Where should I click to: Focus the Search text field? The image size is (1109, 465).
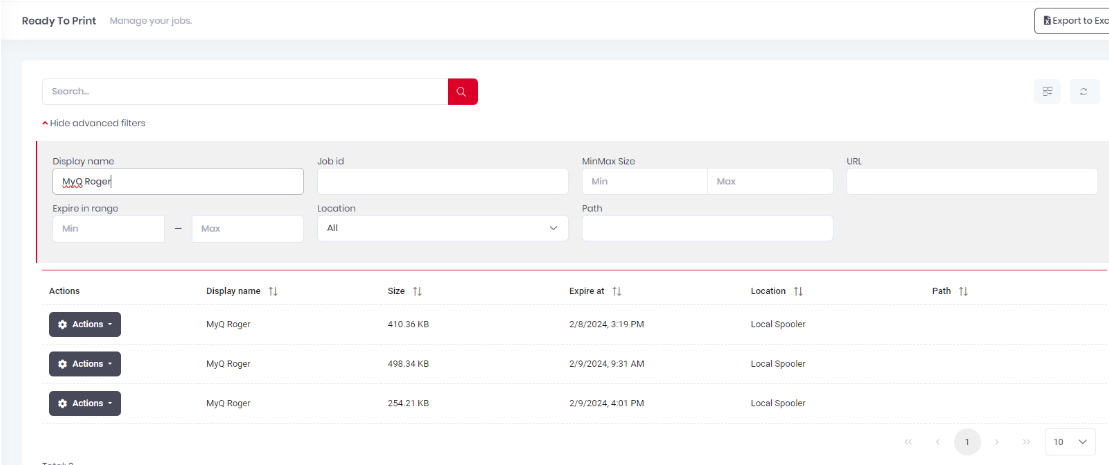[245, 91]
